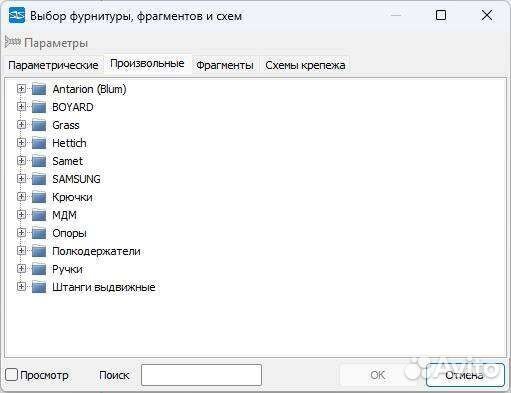Image resolution: width=511 pixels, height=393 pixels.
Task: Select the Крючки row text
Action: pos(72,197)
